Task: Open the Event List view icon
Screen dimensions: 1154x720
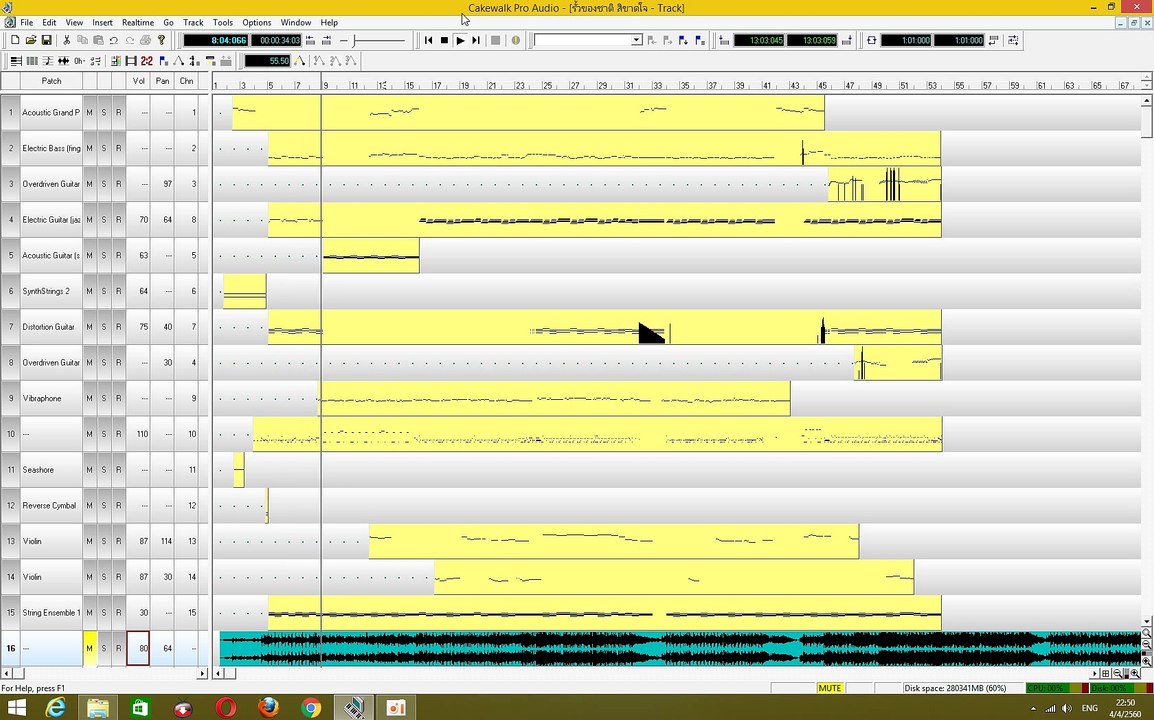Action: 32,61
